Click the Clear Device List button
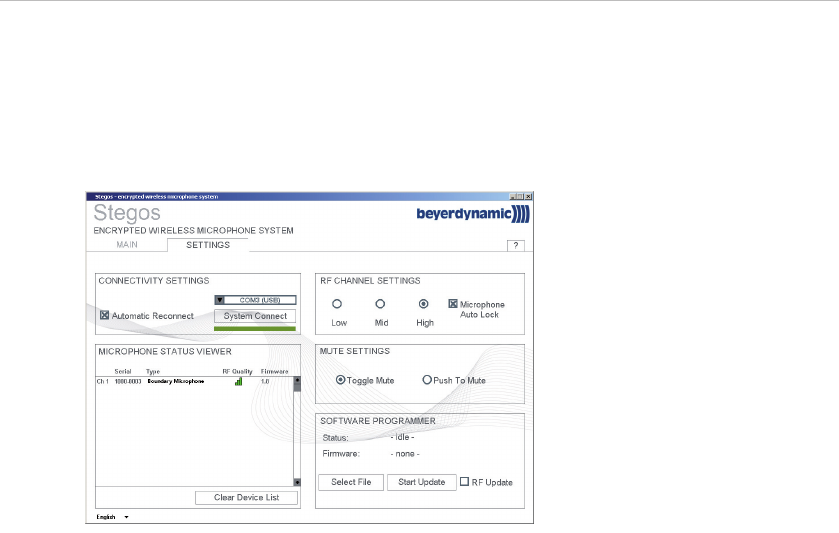The height and width of the screenshot is (533, 839). click(246, 498)
